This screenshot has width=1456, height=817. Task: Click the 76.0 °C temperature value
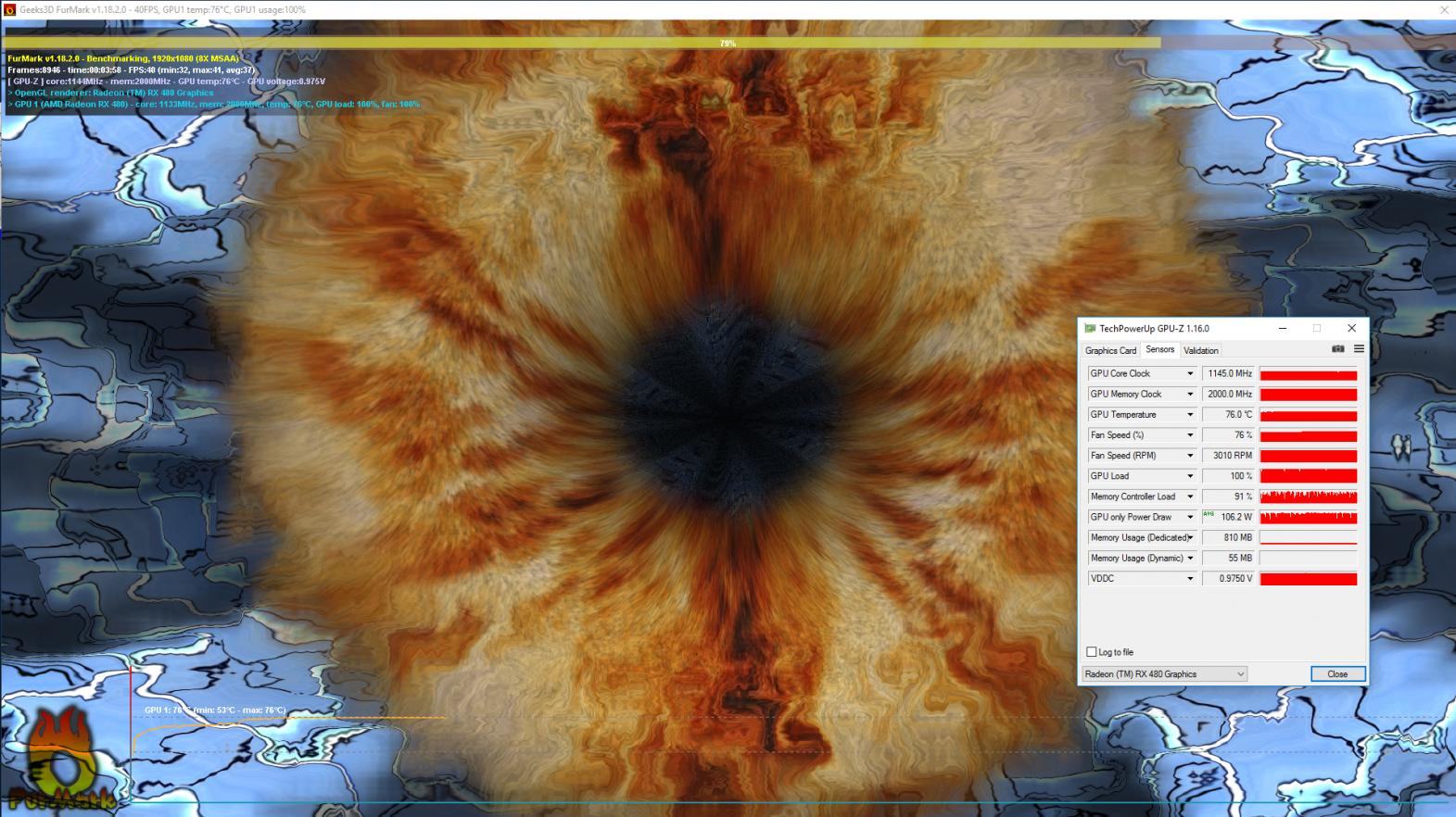(1228, 414)
